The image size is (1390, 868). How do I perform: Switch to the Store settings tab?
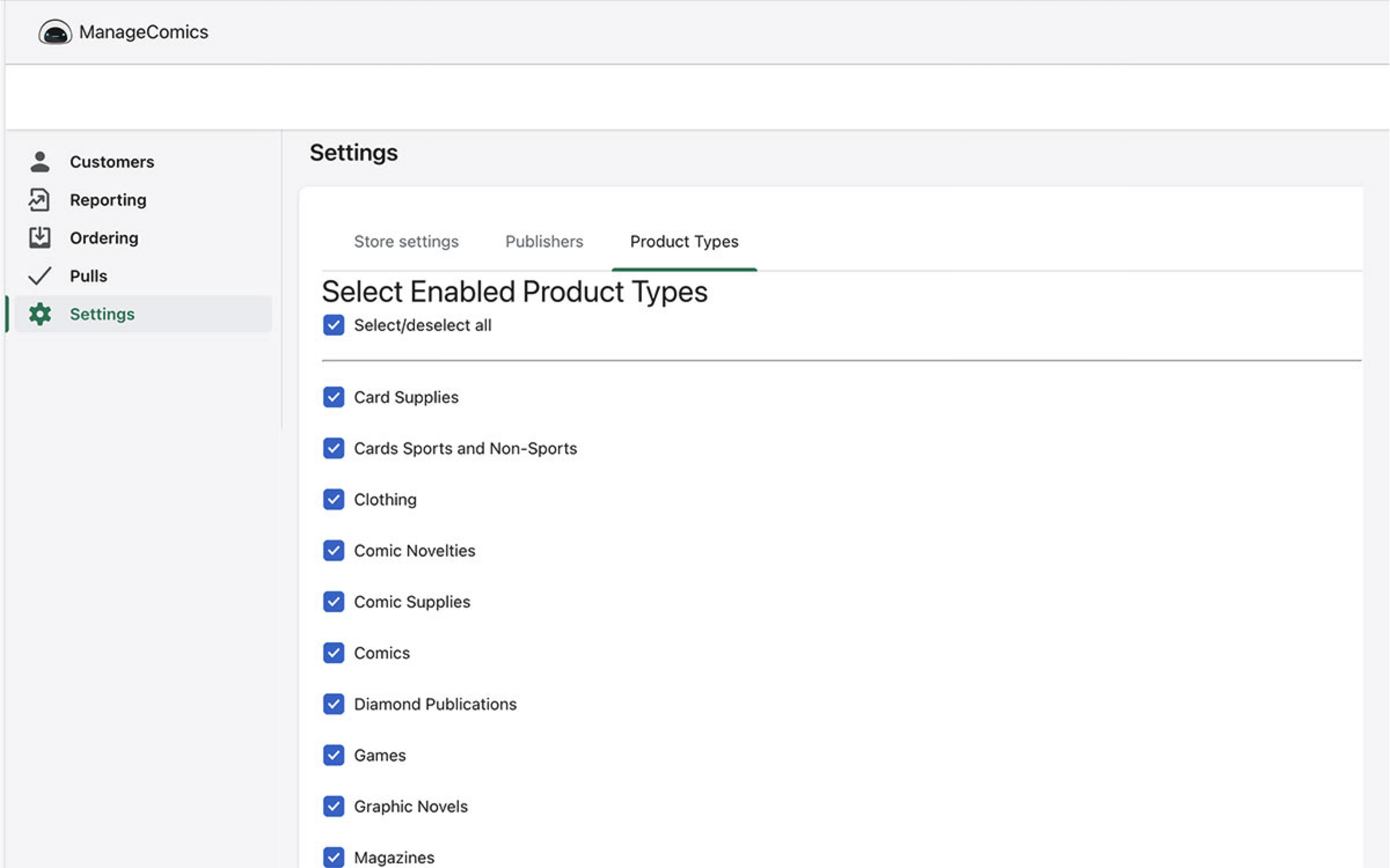406,241
